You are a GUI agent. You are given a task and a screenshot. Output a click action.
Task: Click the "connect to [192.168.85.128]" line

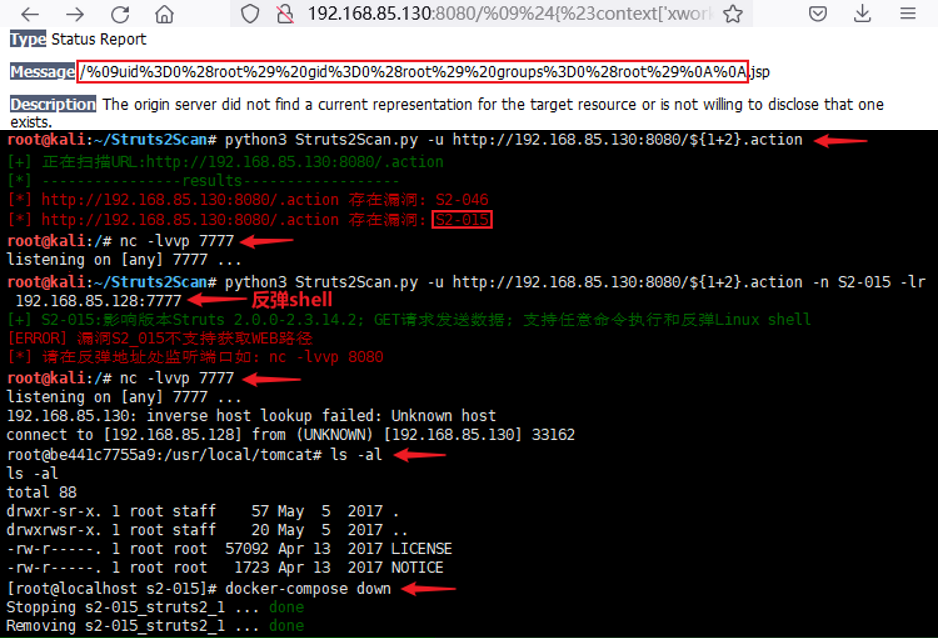coord(291,435)
